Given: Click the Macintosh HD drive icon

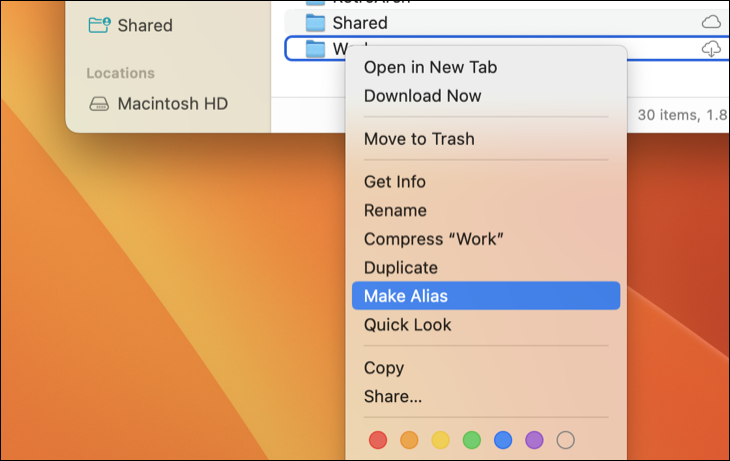Looking at the screenshot, I should (x=99, y=103).
